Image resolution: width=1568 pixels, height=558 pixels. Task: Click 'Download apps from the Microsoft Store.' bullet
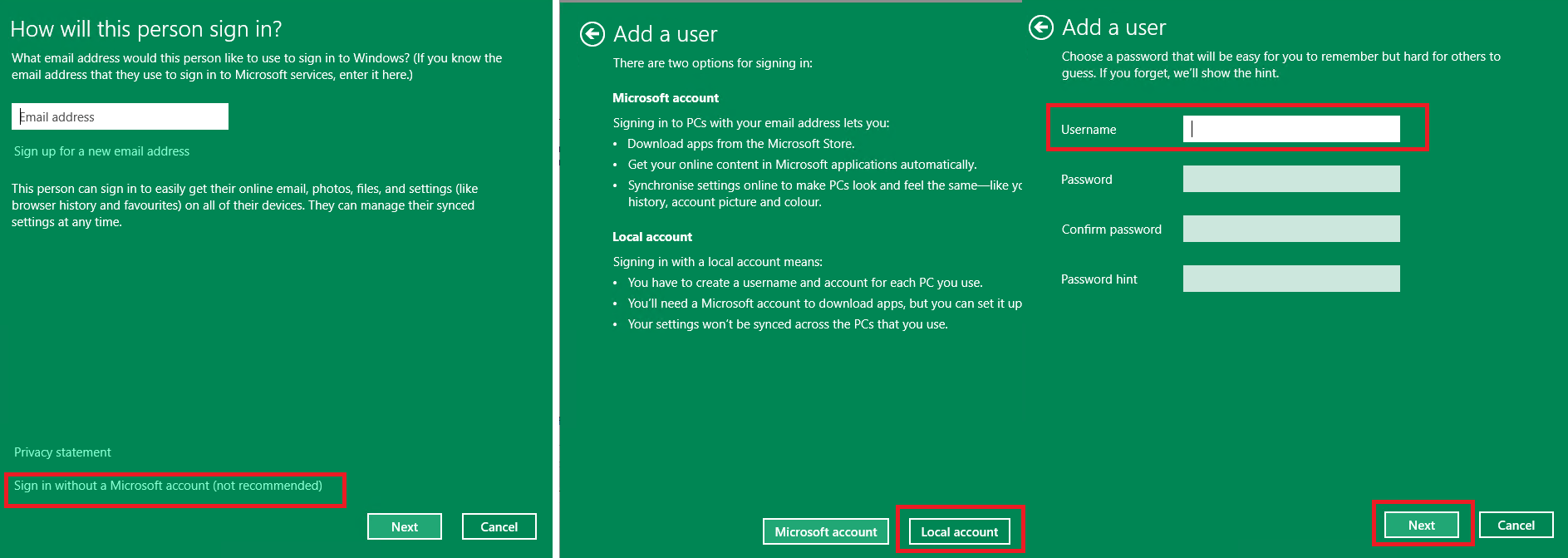click(x=741, y=144)
